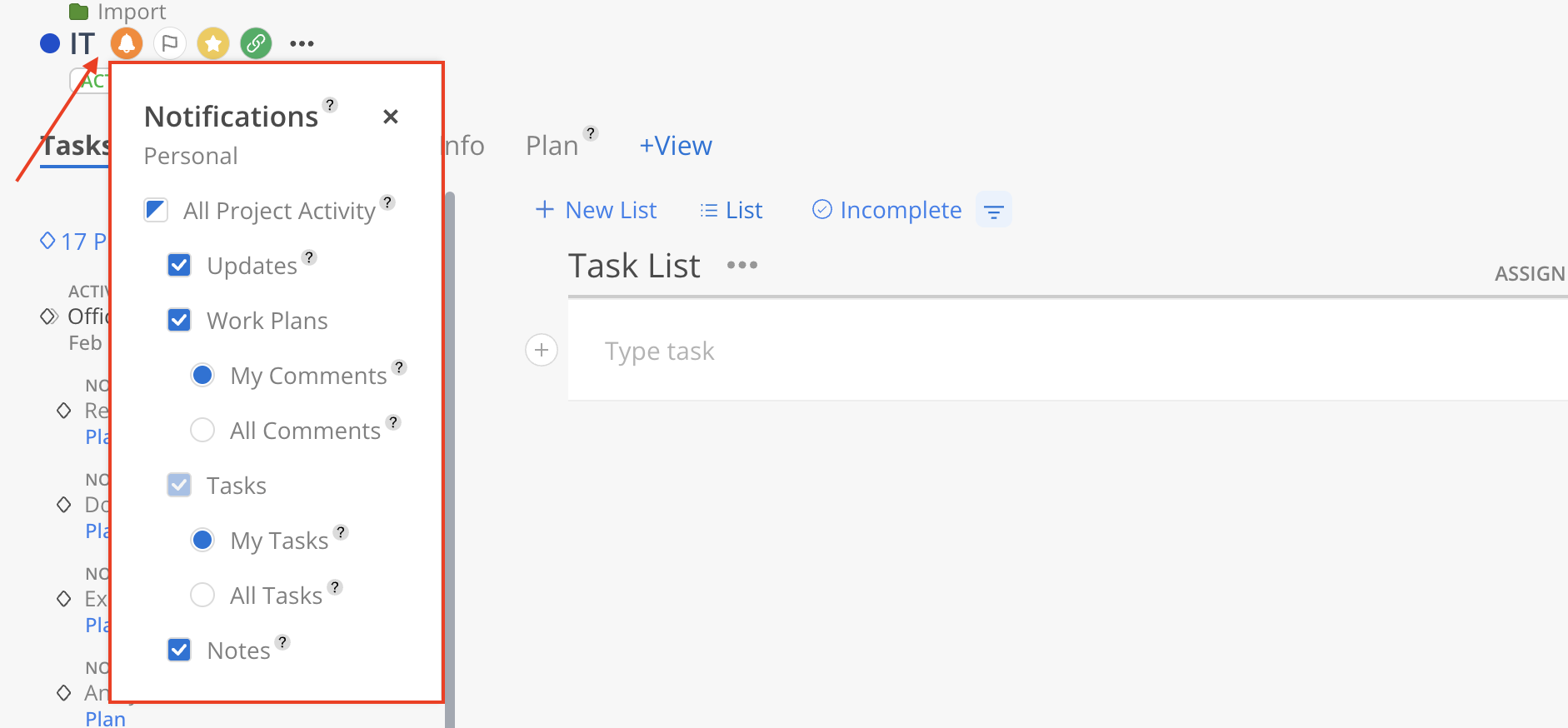Switch to the Plan tab
Image resolution: width=1568 pixels, height=728 pixels.
[552, 146]
